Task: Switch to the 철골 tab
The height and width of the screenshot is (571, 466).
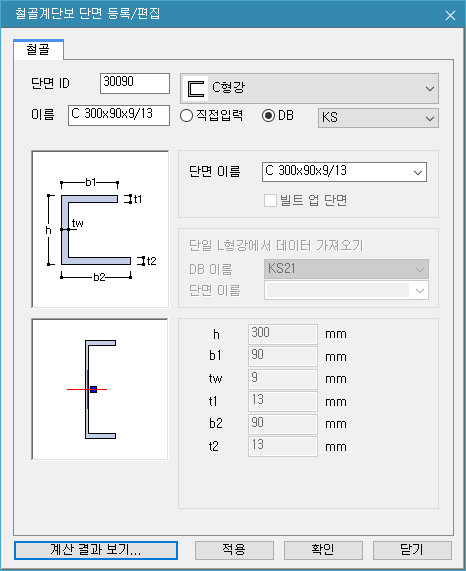Action: pos(38,50)
